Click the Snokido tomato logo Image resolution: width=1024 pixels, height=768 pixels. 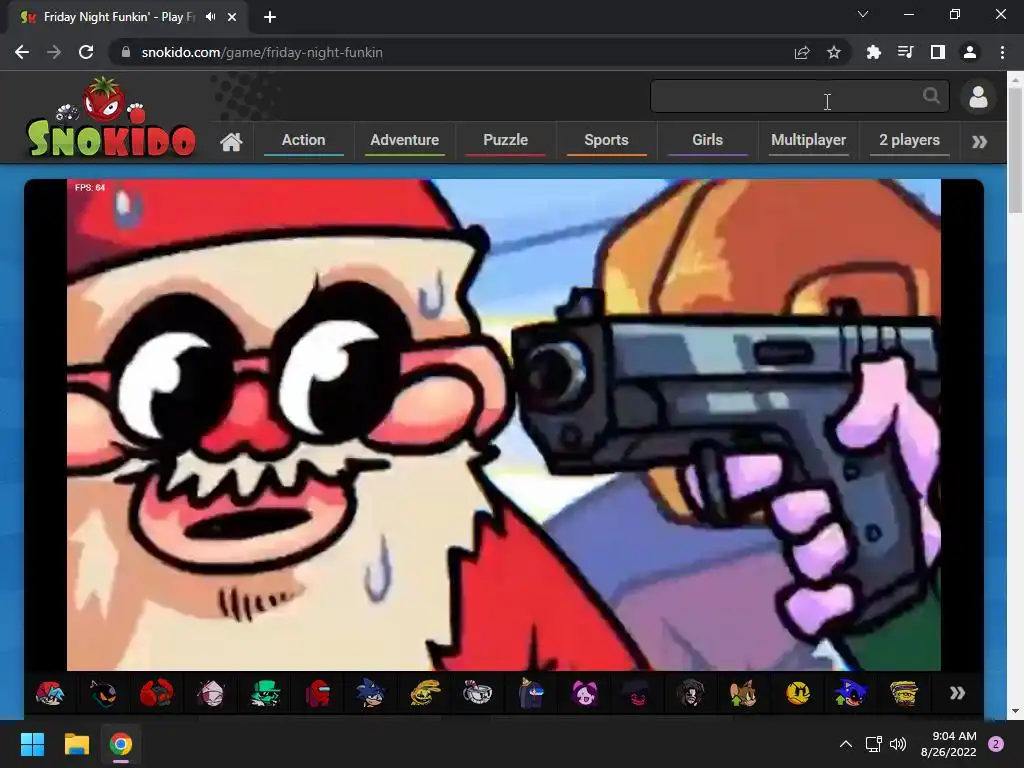(111, 118)
